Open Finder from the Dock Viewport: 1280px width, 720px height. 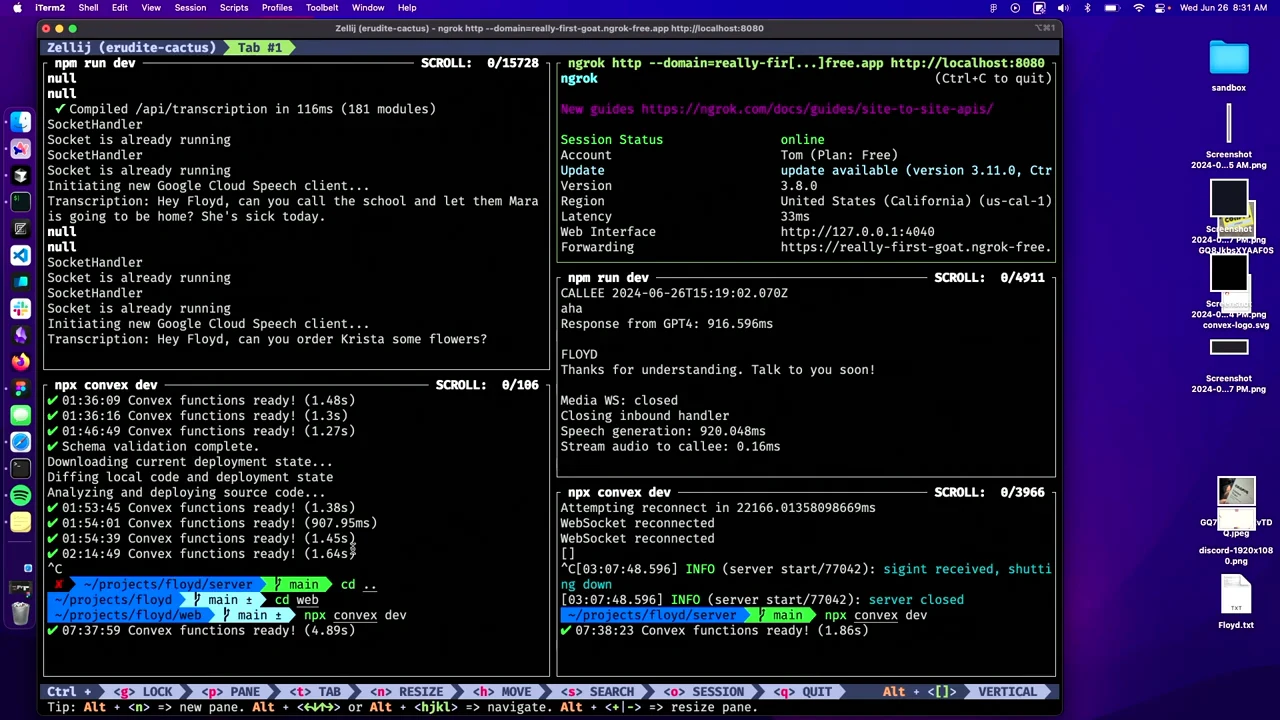tap(20, 122)
